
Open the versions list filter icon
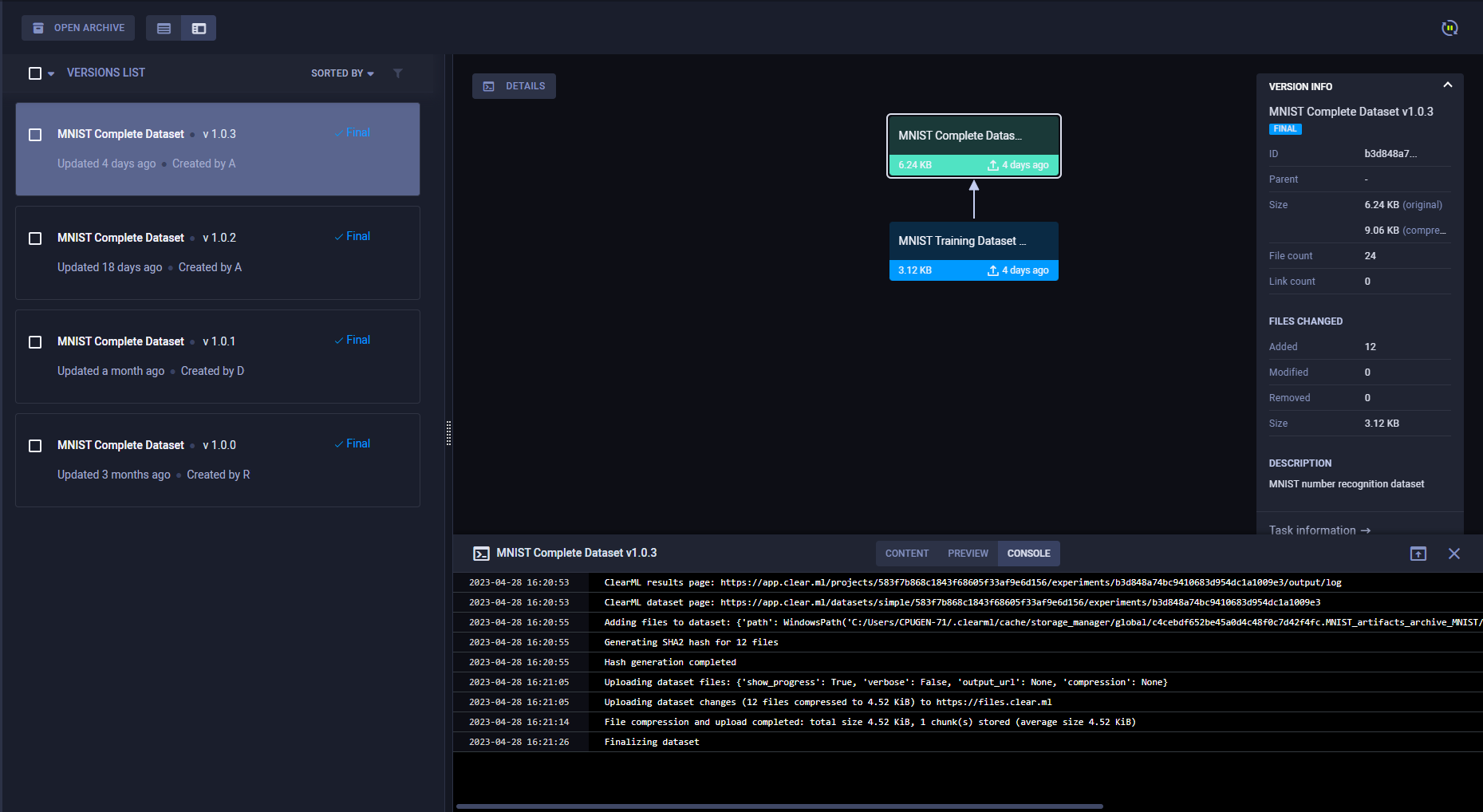tap(398, 73)
